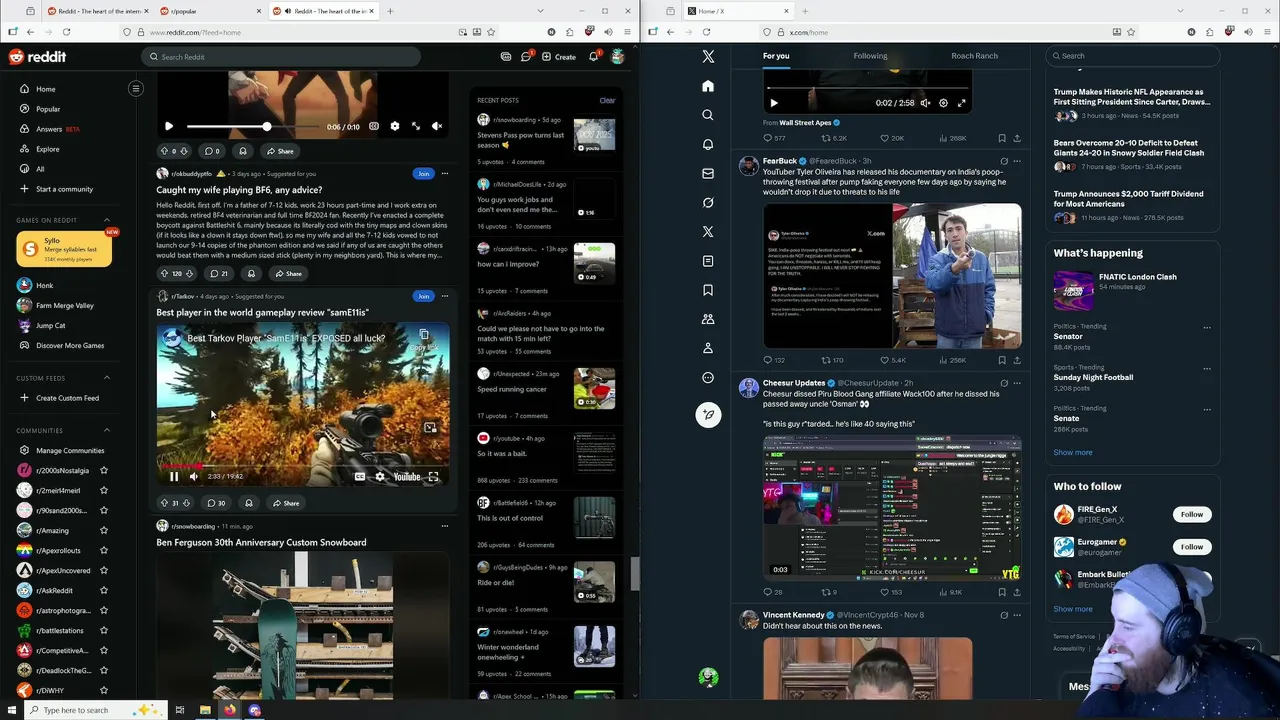1280x720 pixels.
Task: Unmute the top Reddit video player
Action: (436, 126)
